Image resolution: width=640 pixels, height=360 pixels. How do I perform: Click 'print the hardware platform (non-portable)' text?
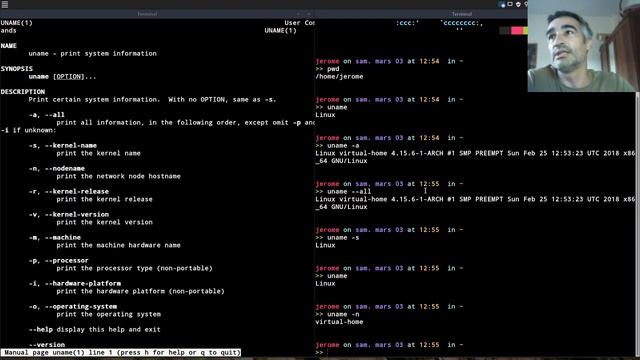(x=140, y=291)
